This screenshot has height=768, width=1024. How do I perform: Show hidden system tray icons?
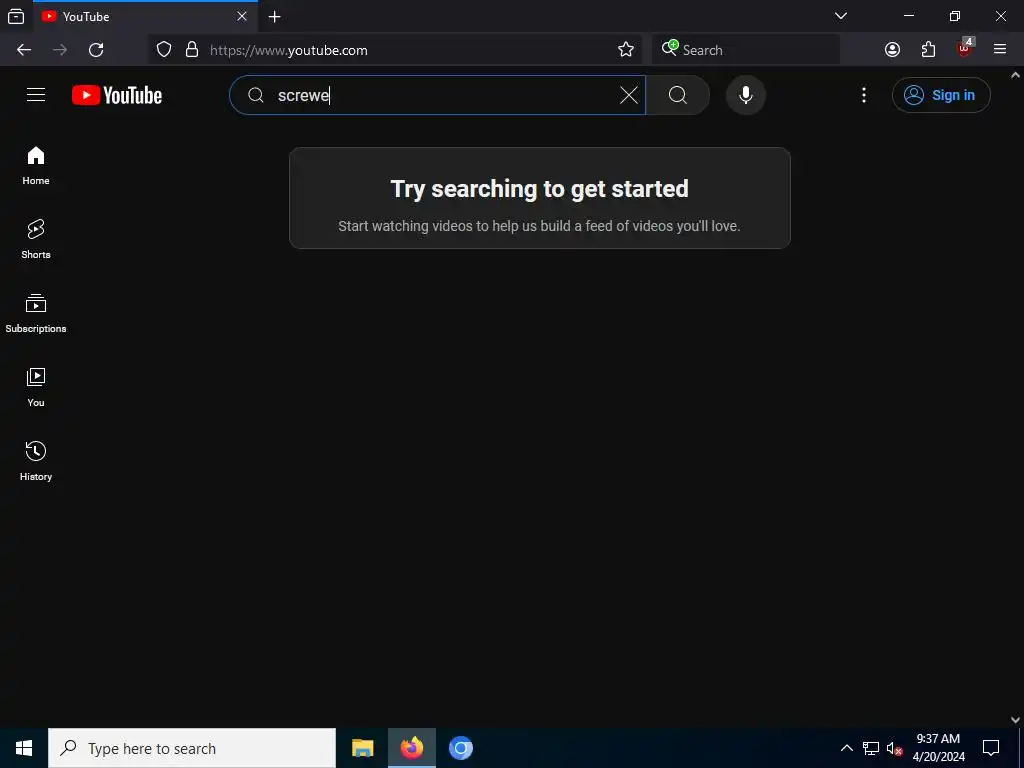pos(846,748)
